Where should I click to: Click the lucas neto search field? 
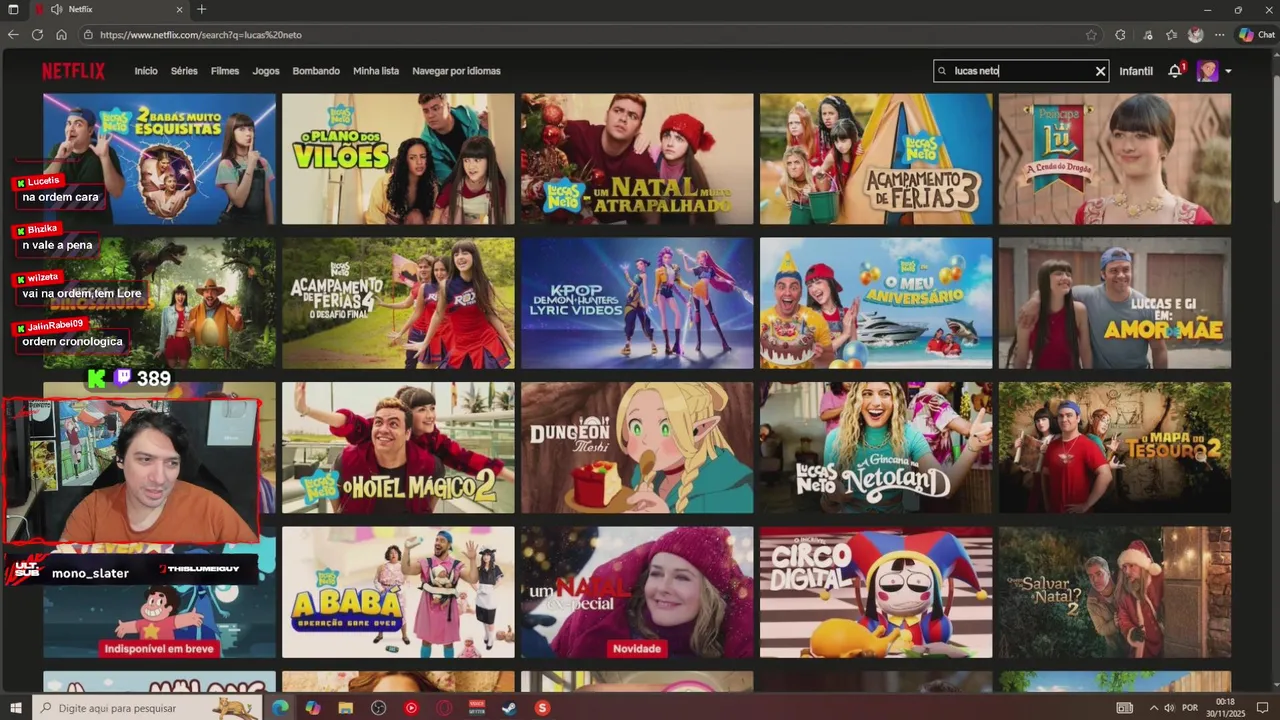tap(1020, 71)
